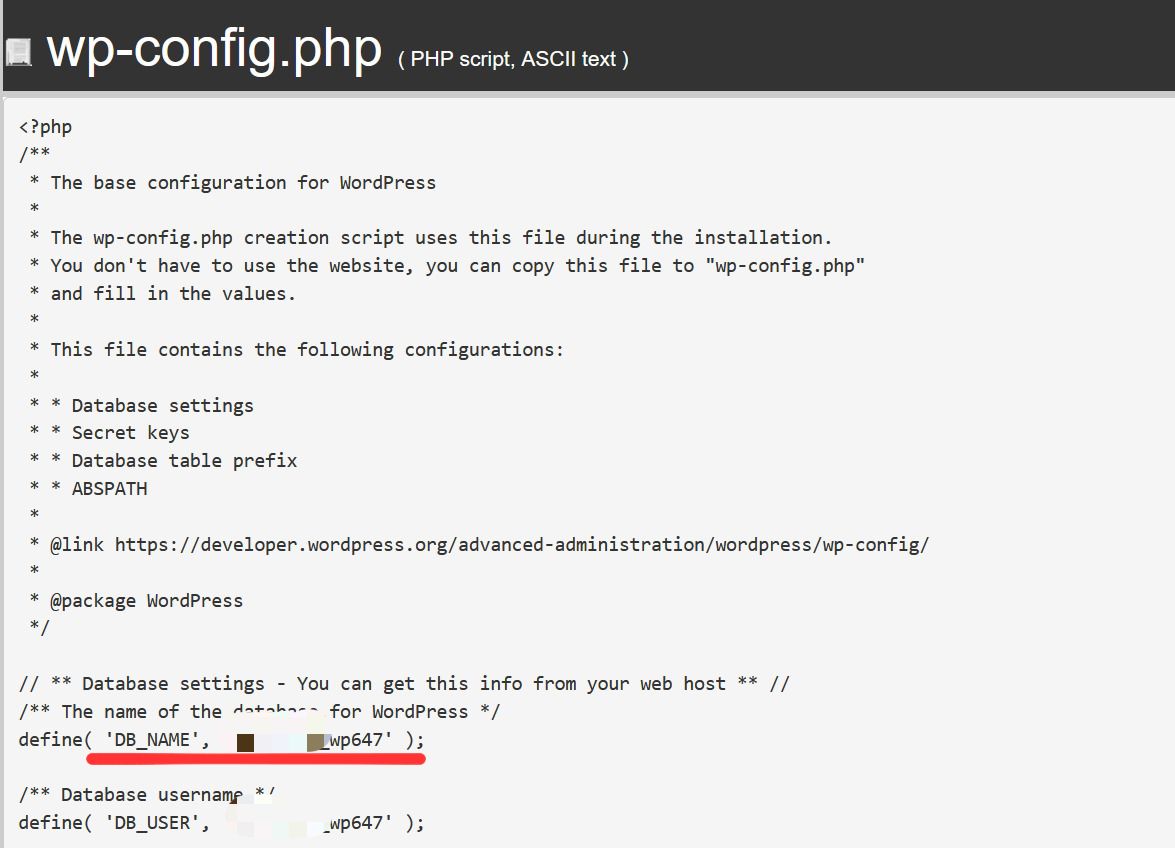Click the opening <?php tag line
Screen dimensions: 1175x848
(45, 127)
